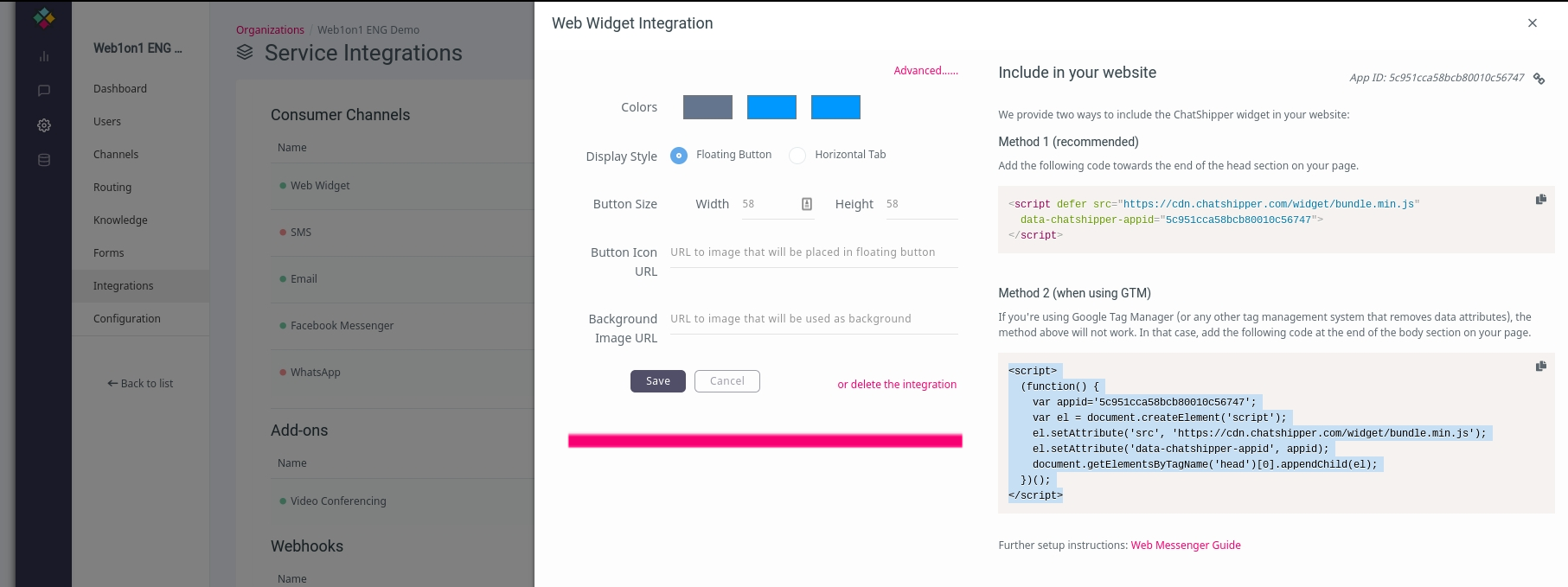Click the colorful app logo at the top of the sidebar
This screenshot has height=587, width=1568.
point(44,17)
